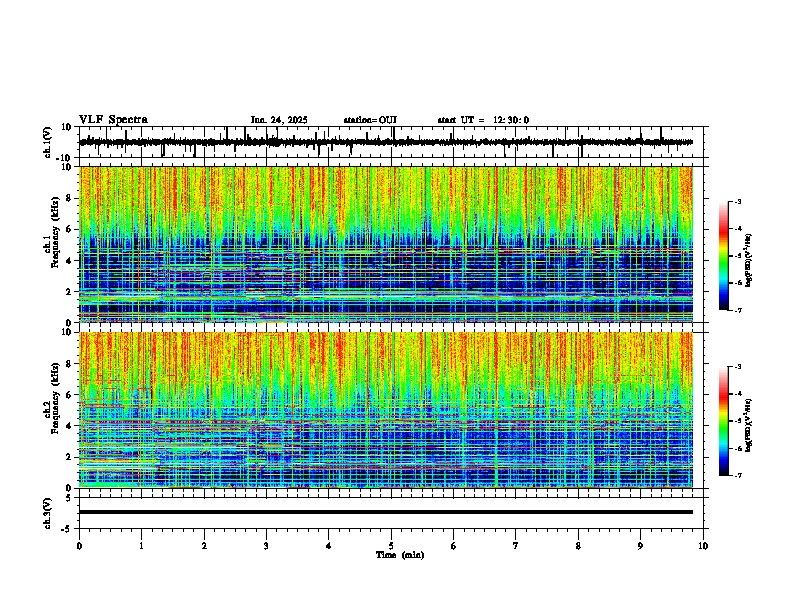Click time axis tick label 7
This screenshot has width=792, height=612.
pos(516,546)
